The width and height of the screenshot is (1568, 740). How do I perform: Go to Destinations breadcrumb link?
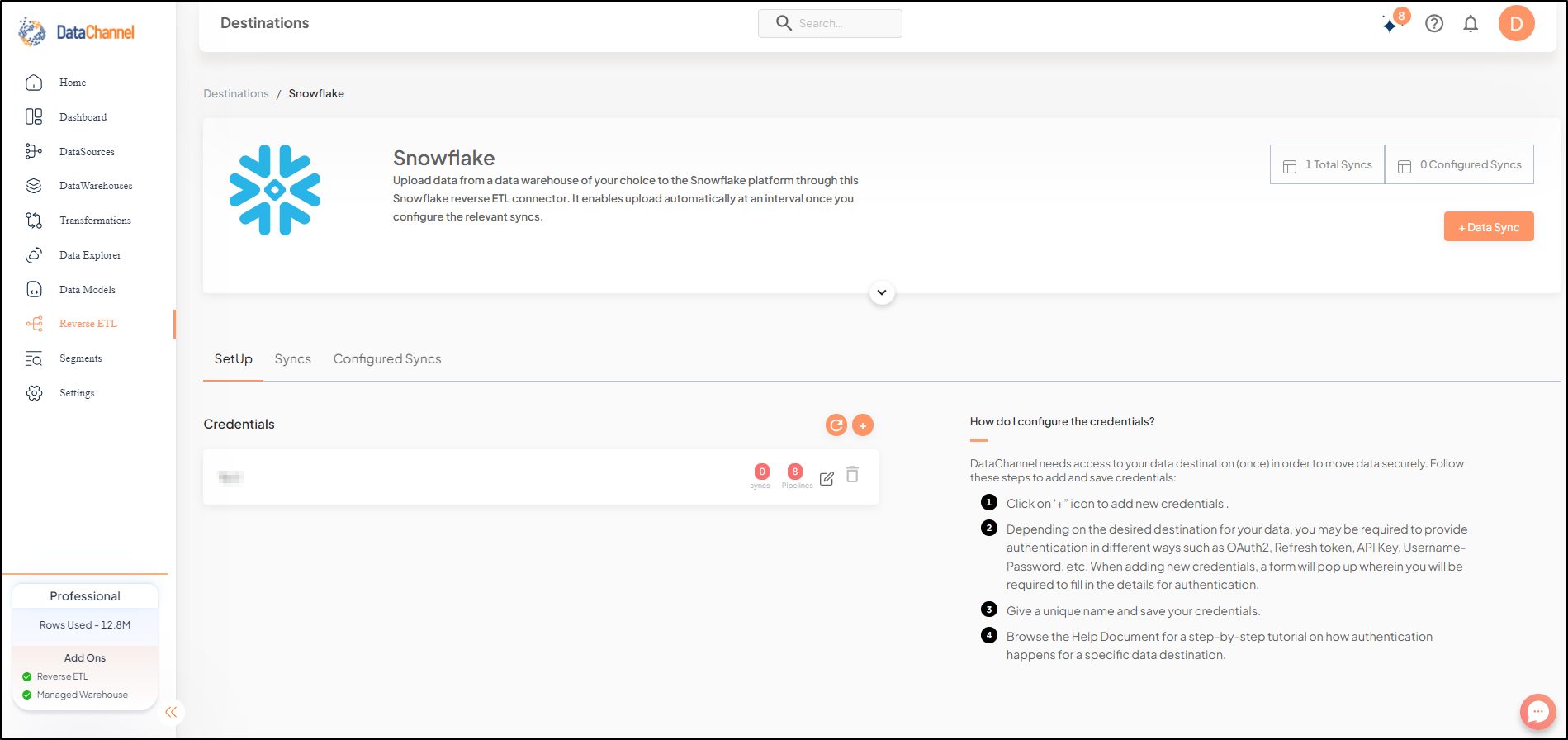tap(236, 93)
